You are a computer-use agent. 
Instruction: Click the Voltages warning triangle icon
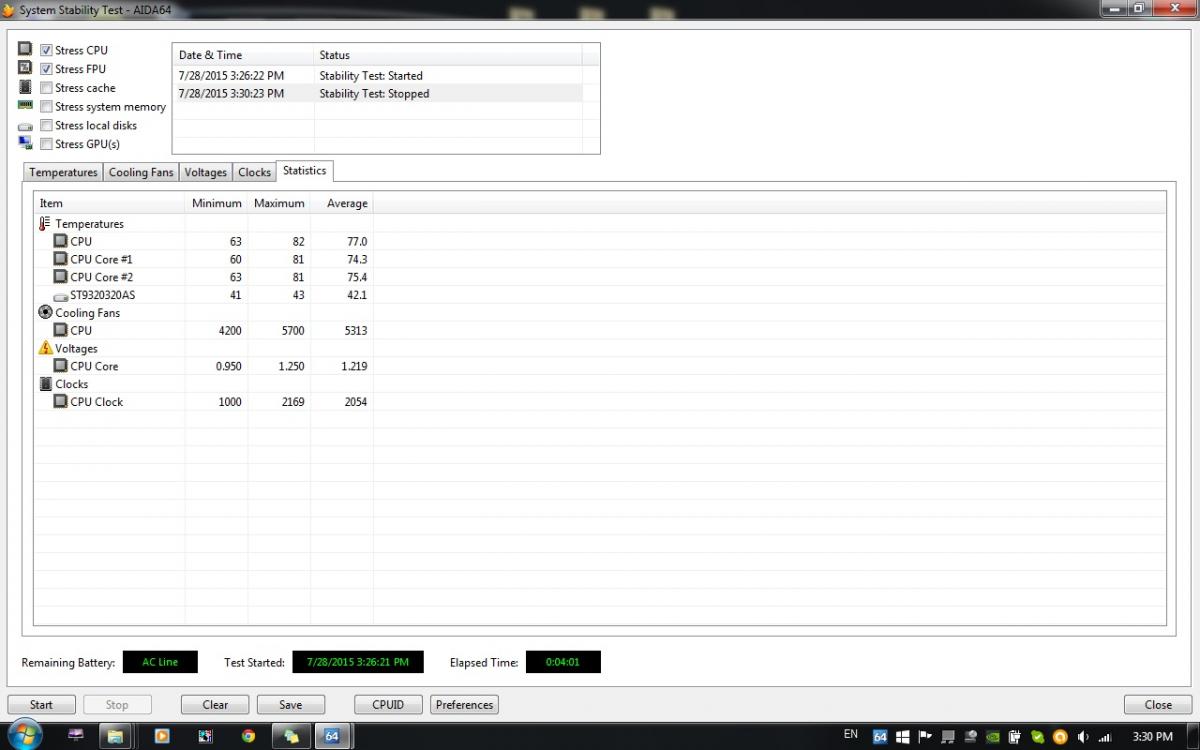[45, 348]
